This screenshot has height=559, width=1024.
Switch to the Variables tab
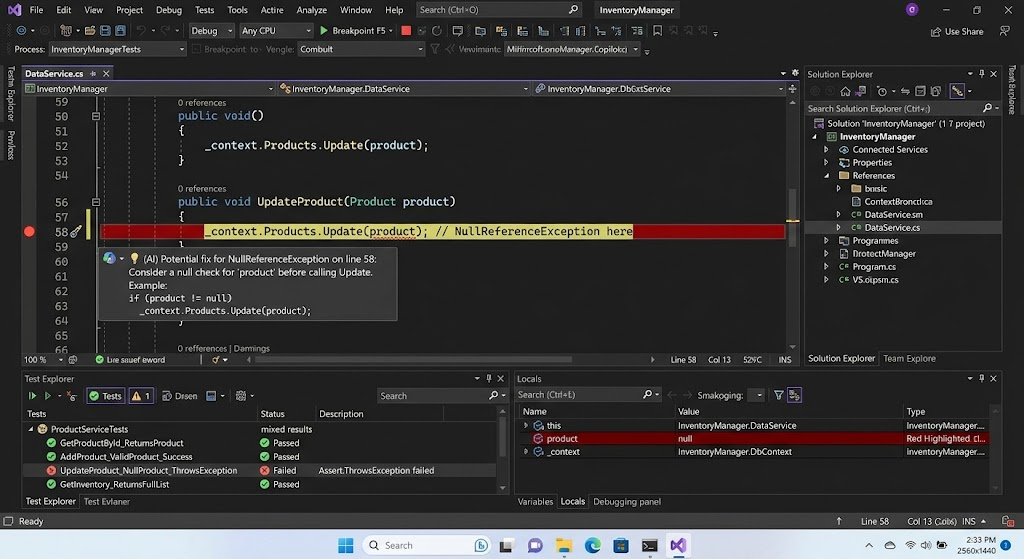point(535,502)
